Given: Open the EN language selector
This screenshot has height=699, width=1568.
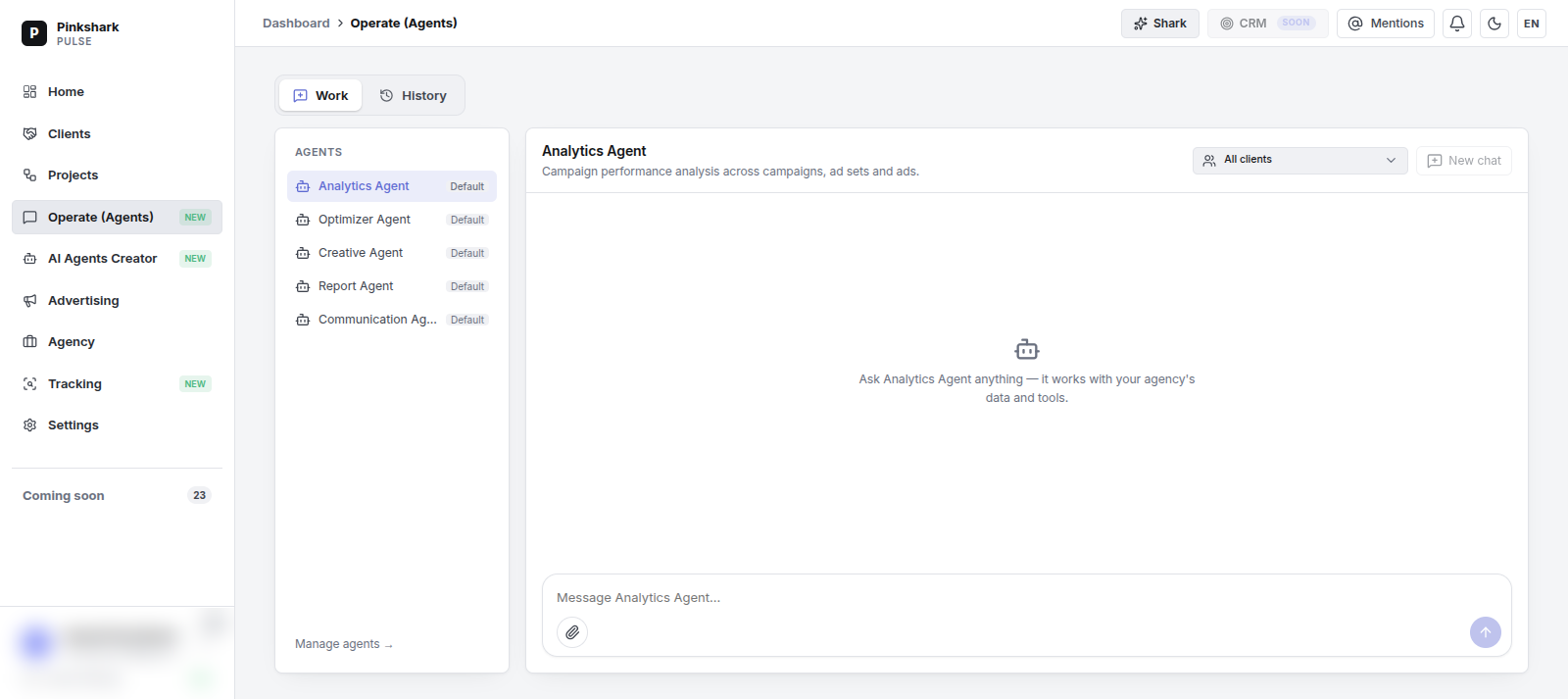Looking at the screenshot, I should click(x=1532, y=24).
